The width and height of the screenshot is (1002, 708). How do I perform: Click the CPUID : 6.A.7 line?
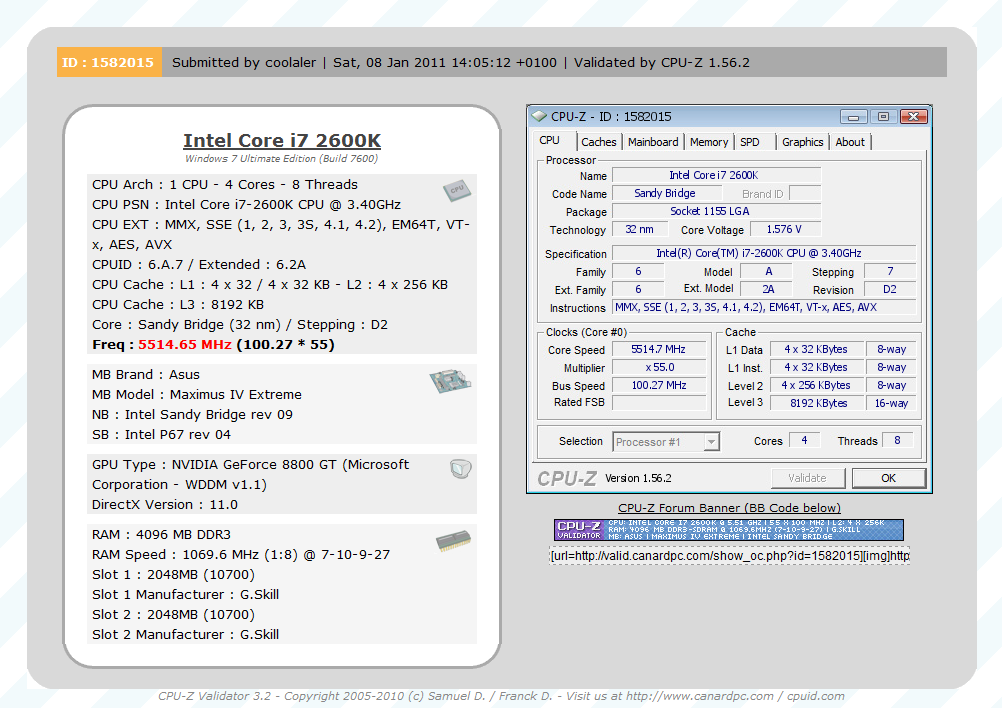coord(199,265)
